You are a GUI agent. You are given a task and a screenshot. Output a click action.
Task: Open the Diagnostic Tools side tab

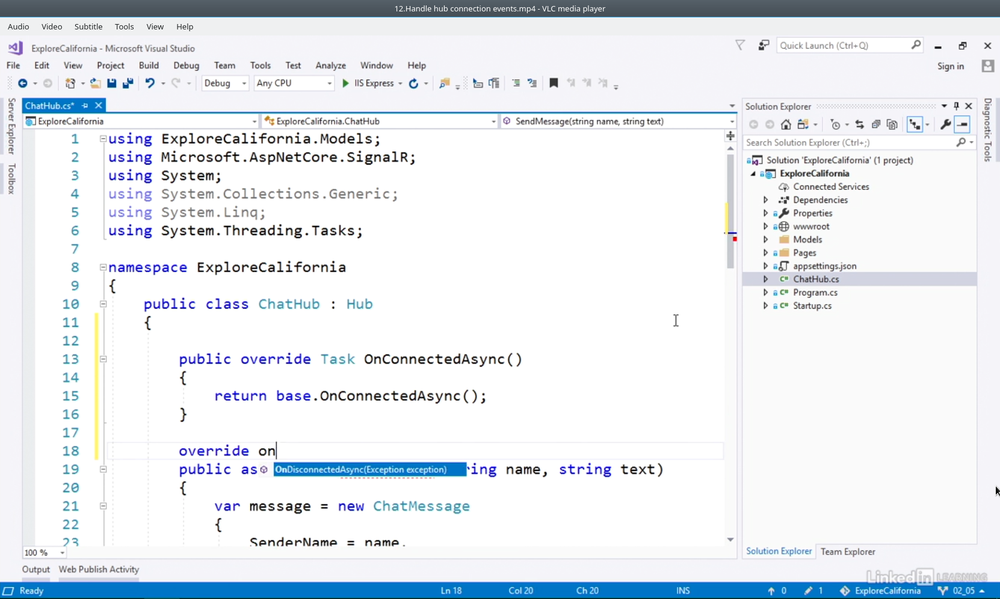coord(987,129)
